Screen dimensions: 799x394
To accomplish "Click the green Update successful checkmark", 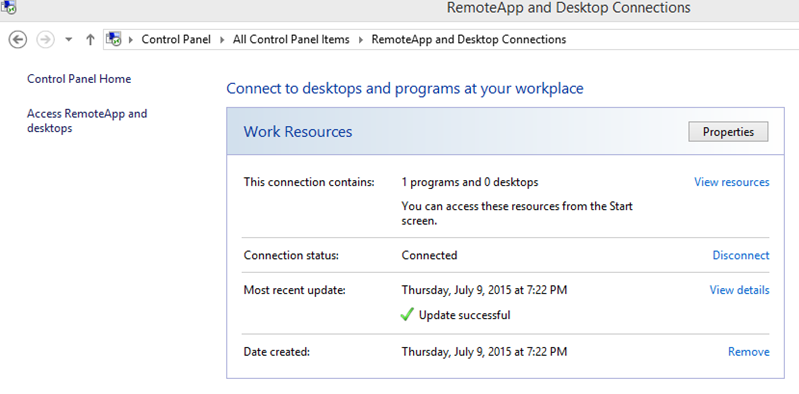I will click(407, 315).
